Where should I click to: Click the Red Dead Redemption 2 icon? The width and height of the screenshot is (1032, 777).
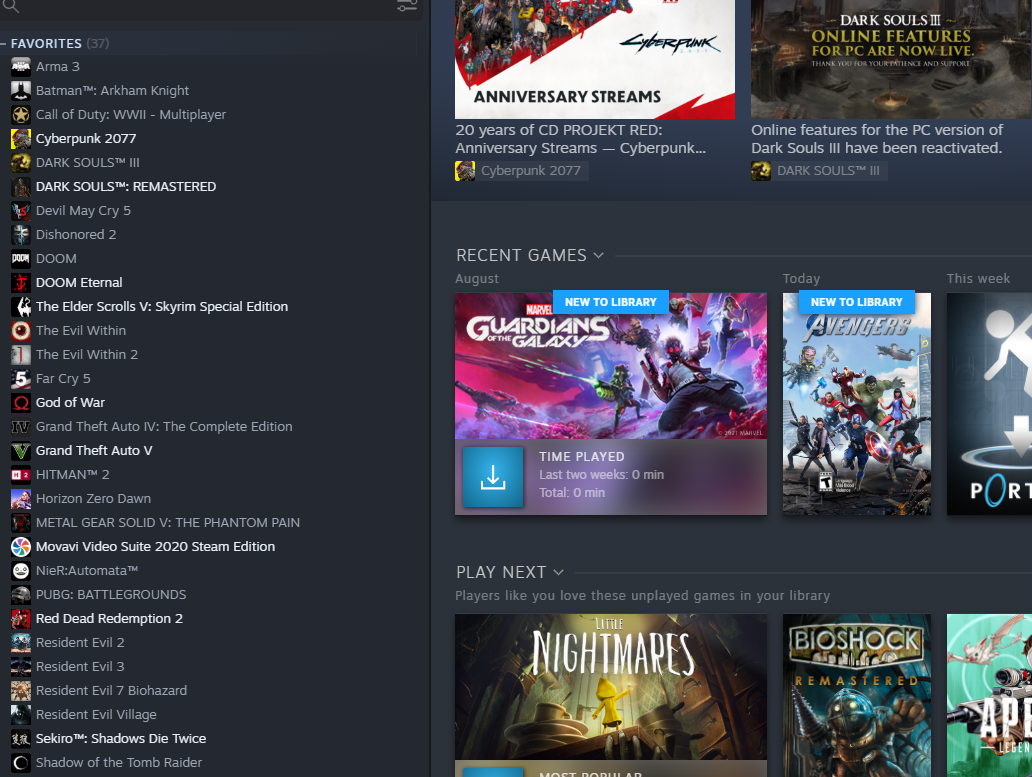[x=20, y=619]
